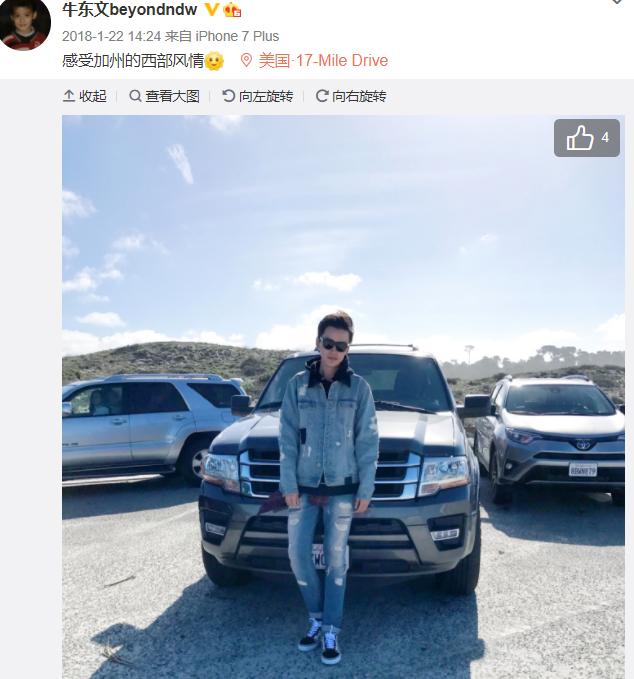634x679 pixels.
Task: Click the photo of man and SUV
Action: (343, 397)
